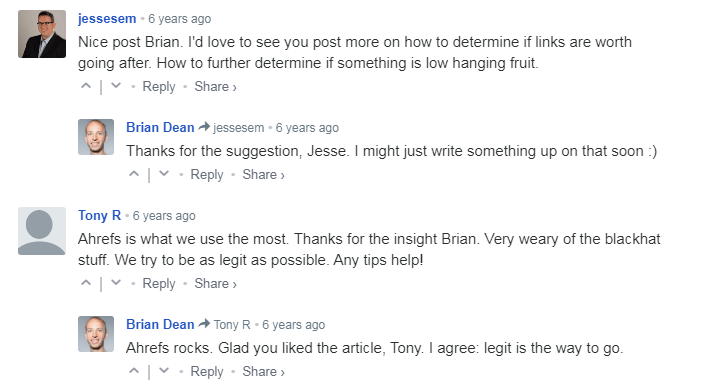Upvote Brian Dean's reply to jessesem
Viewport: 716px width, 387px height.
click(x=134, y=173)
